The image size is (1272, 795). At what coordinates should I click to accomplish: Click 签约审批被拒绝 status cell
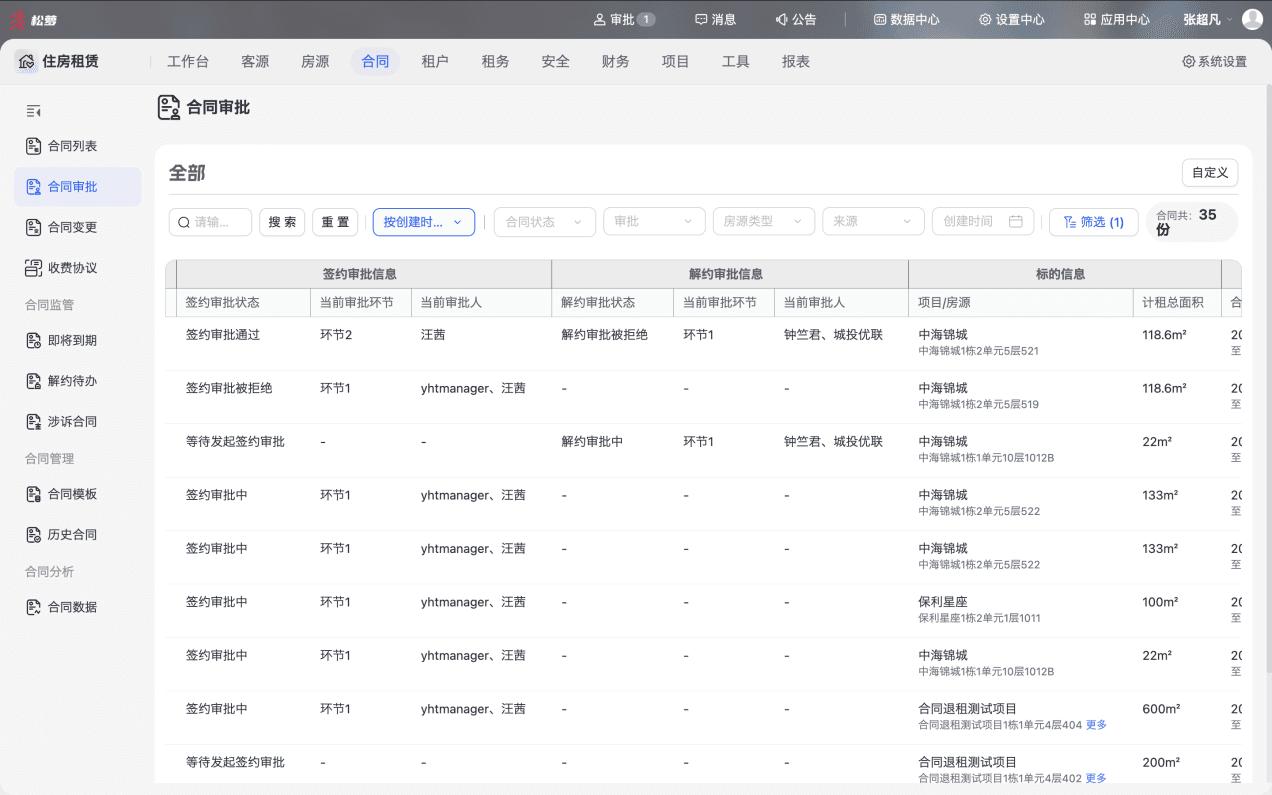point(229,388)
